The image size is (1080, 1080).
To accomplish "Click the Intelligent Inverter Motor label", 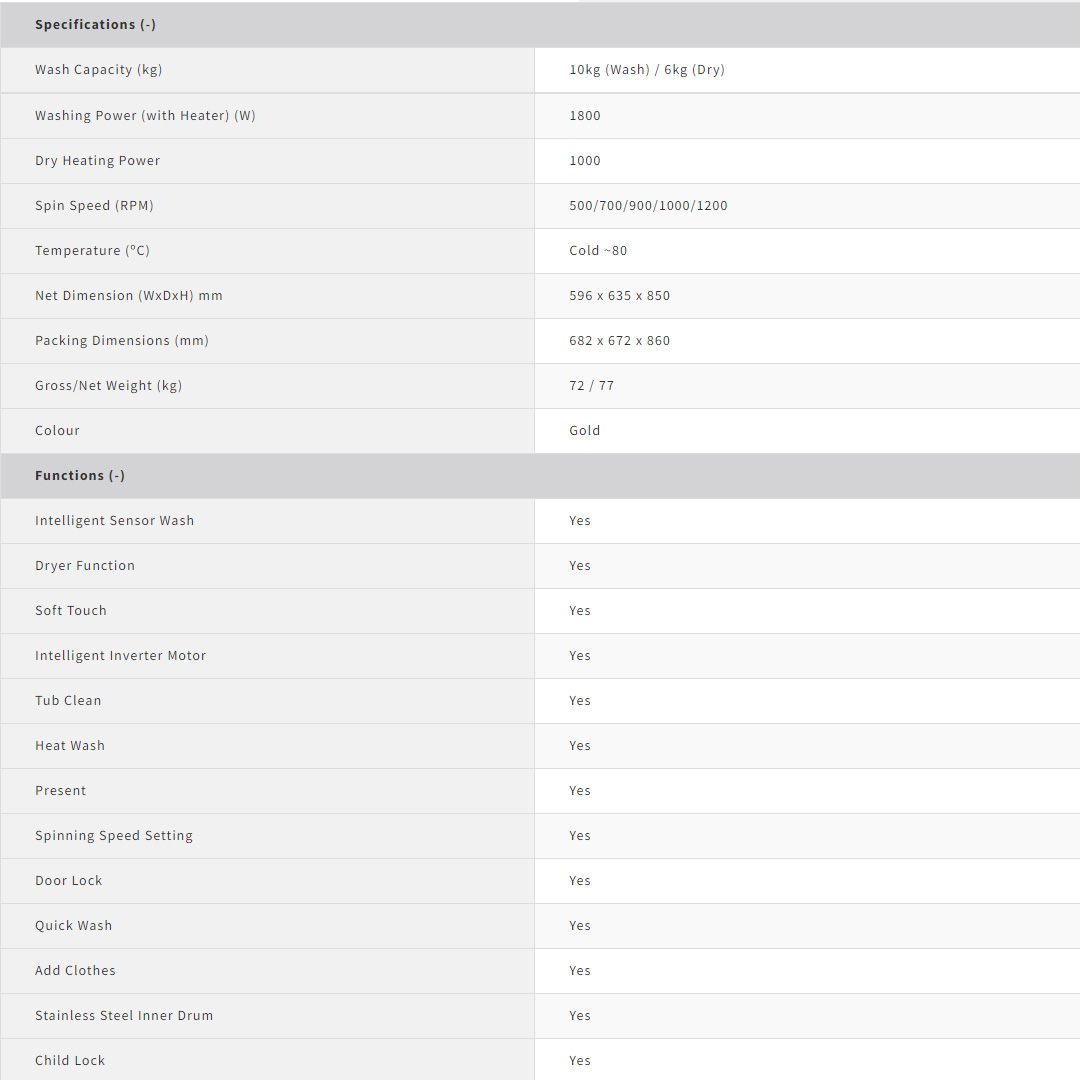I will pos(120,655).
